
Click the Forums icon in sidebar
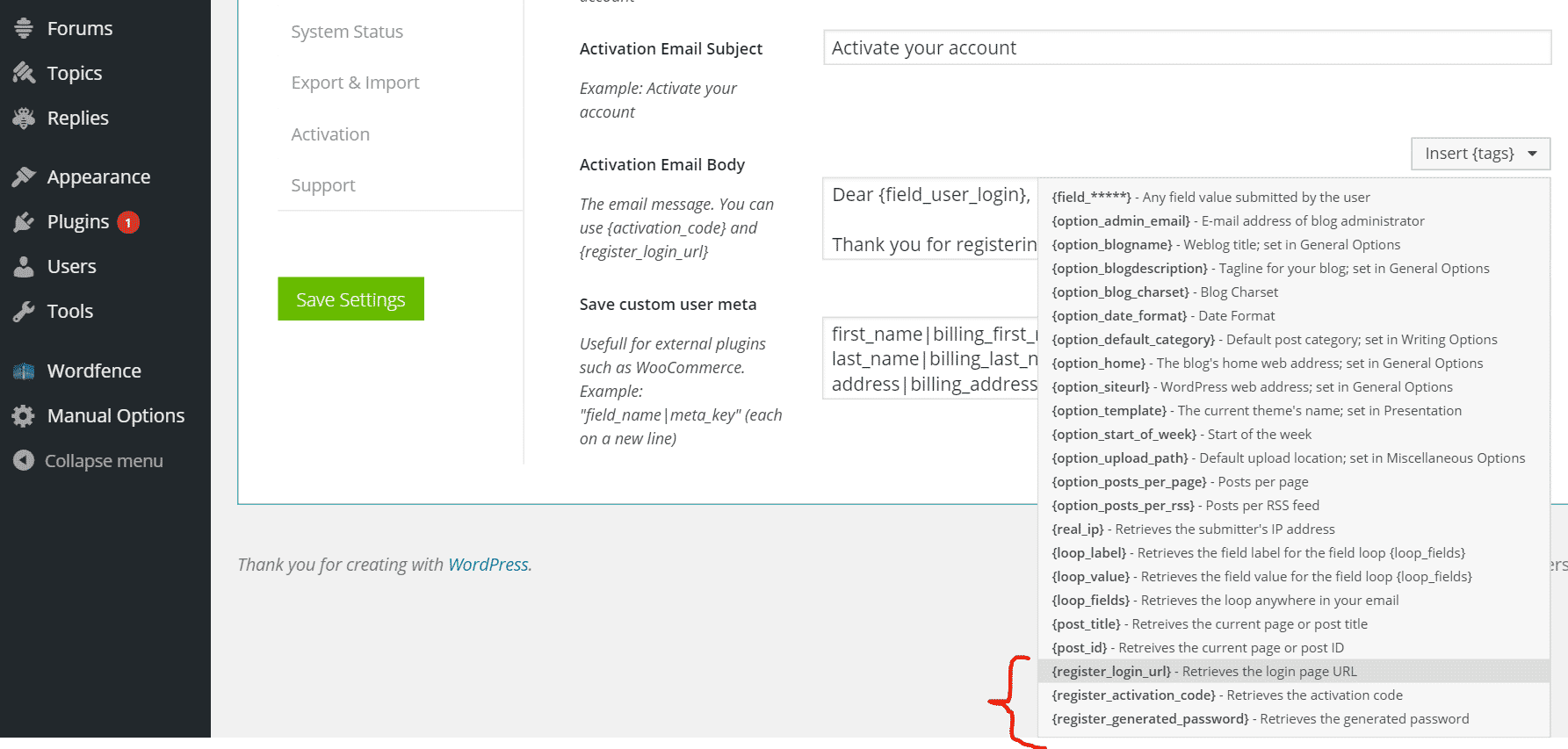click(x=24, y=28)
